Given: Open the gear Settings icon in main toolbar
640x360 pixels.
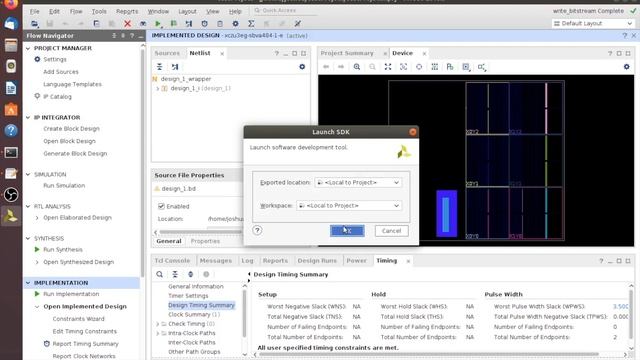Looking at the screenshot, I should click(x=236, y=24).
